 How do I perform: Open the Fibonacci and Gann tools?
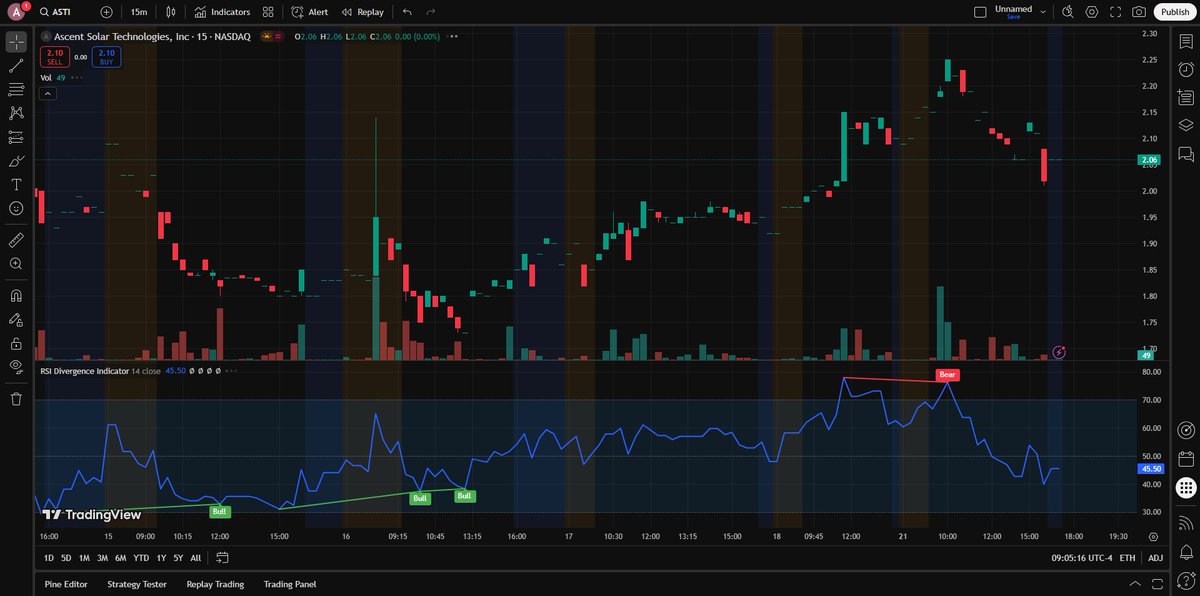16,90
